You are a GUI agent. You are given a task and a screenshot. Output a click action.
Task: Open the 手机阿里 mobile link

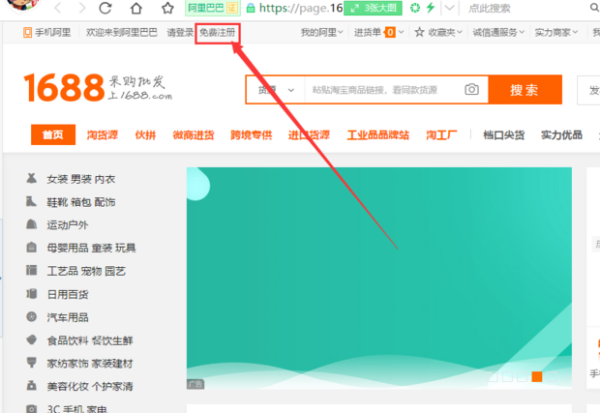[x=47, y=33]
